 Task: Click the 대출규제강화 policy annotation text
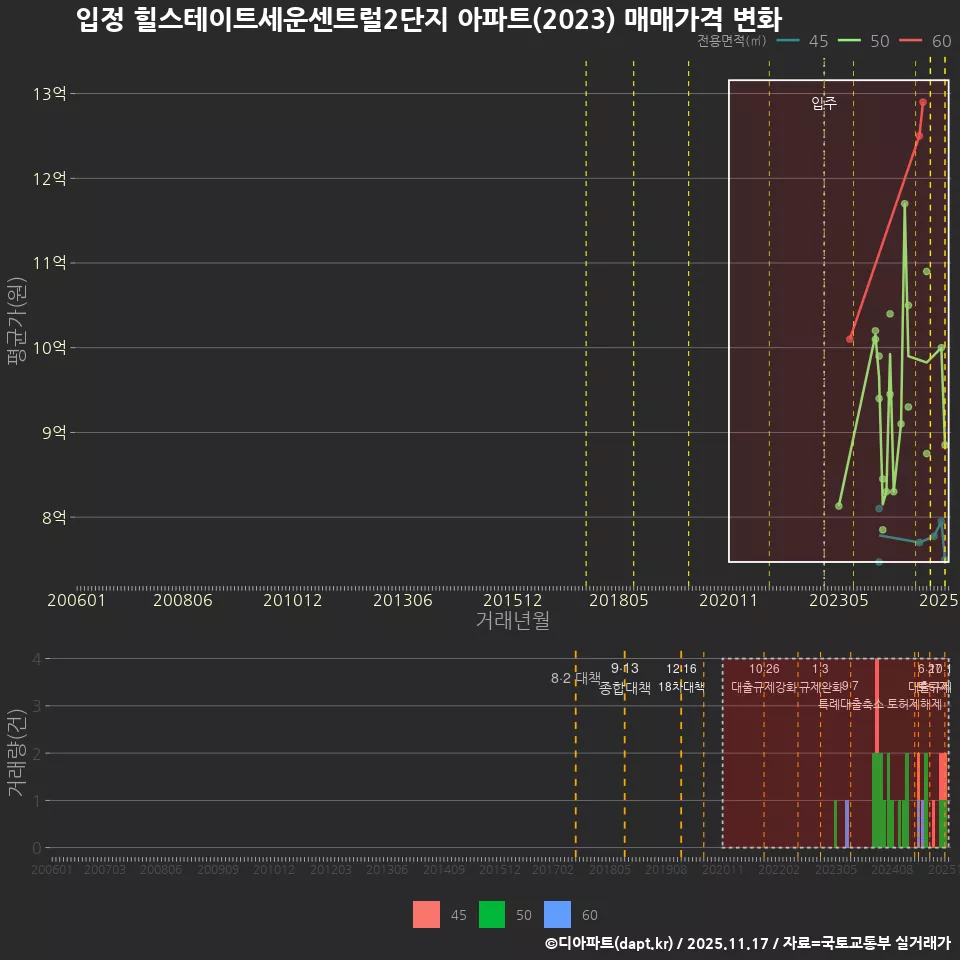point(763,687)
